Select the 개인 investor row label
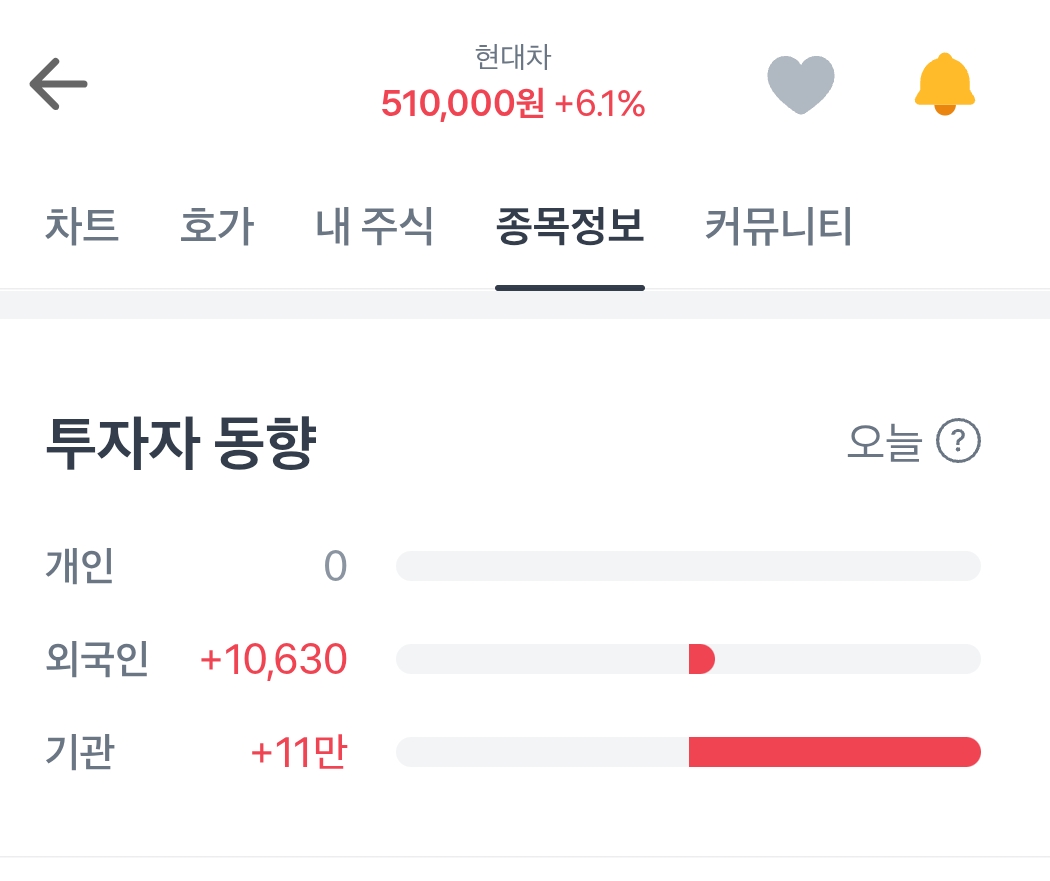This screenshot has height=881, width=1050. click(x=80, y=566)
